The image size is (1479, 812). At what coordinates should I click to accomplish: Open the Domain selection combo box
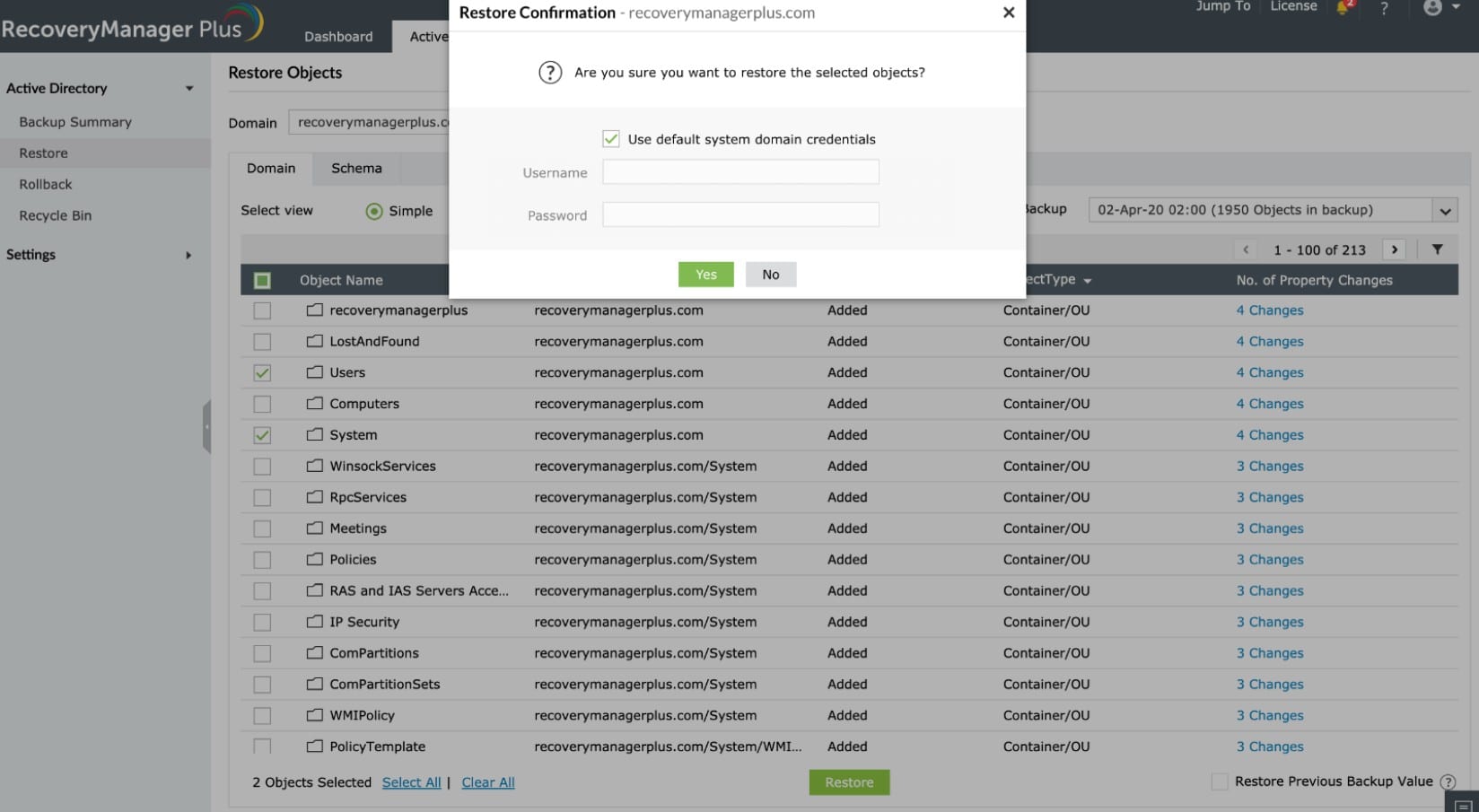(369, 122)
